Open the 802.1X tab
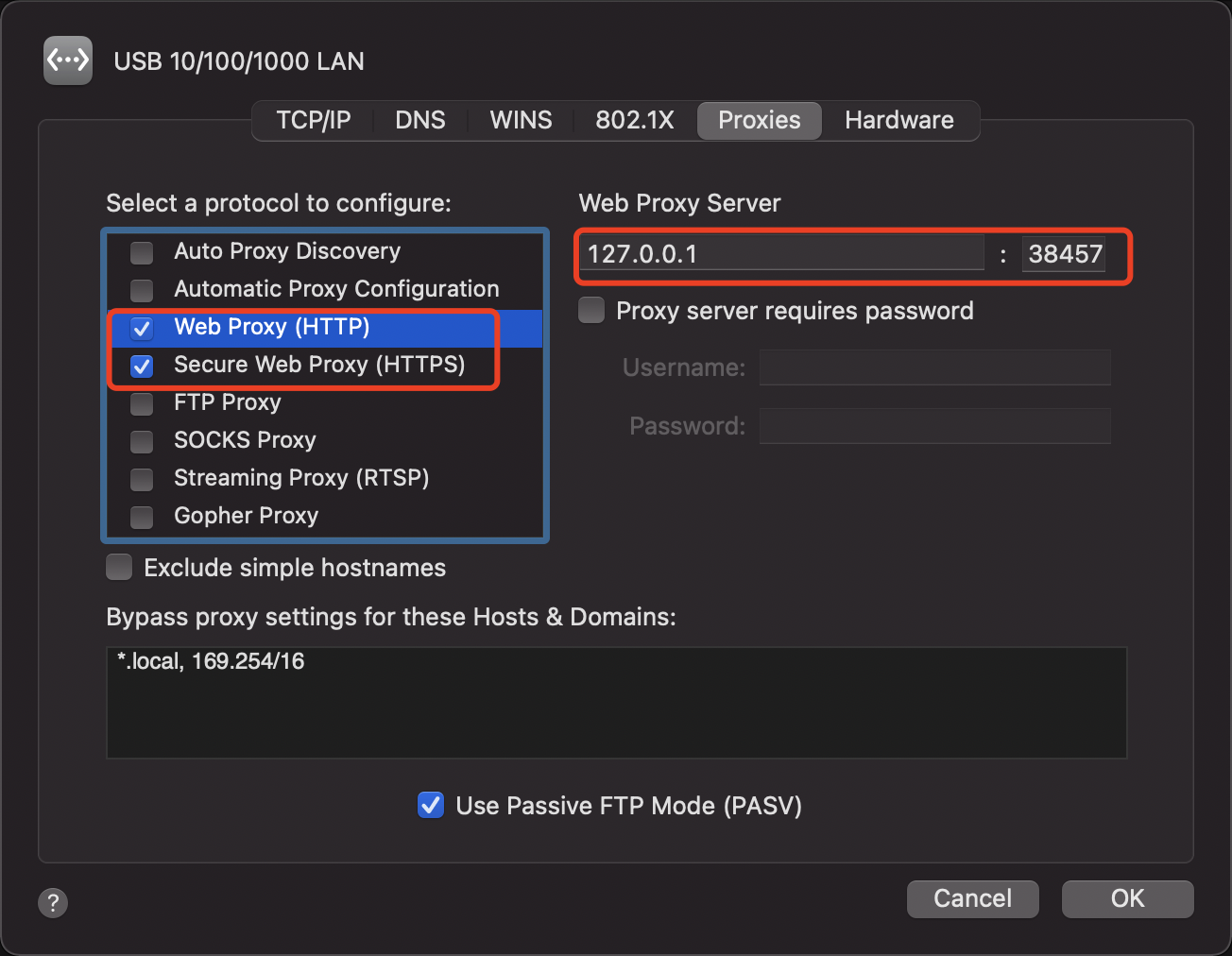 634,120
